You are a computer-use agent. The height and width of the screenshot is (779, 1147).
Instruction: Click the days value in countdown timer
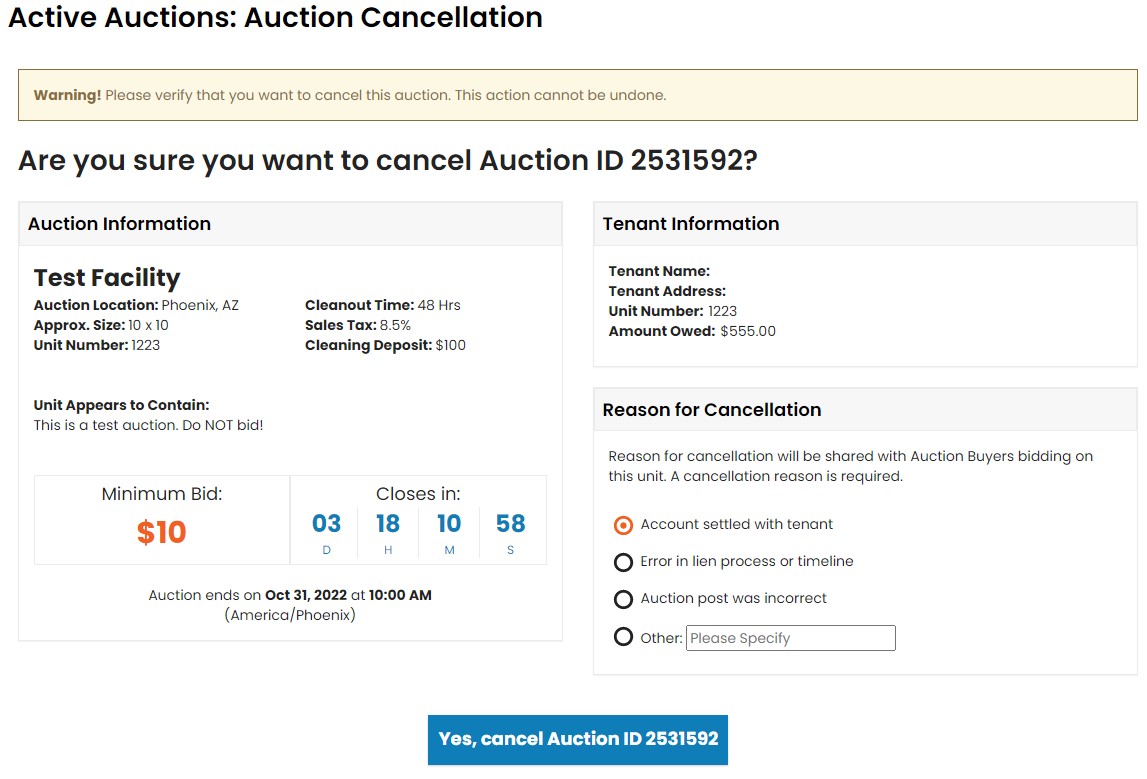point(327,523)
